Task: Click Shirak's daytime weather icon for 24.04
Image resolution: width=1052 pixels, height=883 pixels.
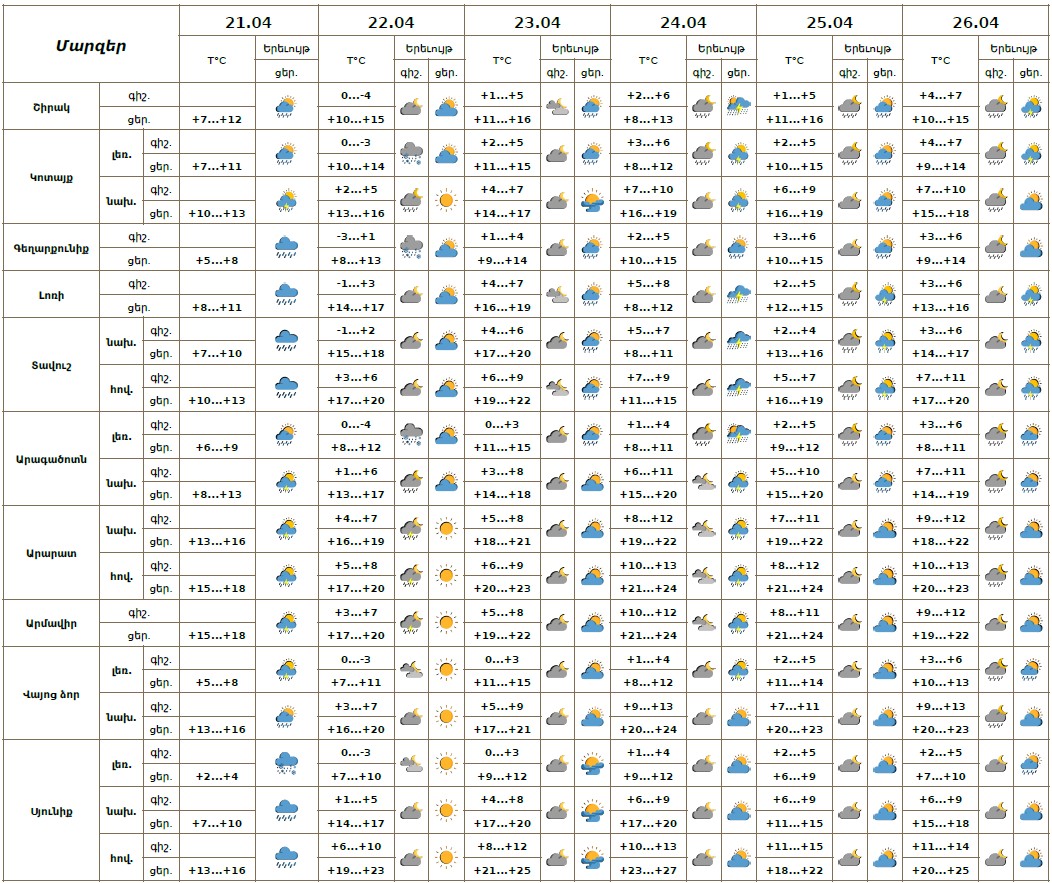Action: 738,106
